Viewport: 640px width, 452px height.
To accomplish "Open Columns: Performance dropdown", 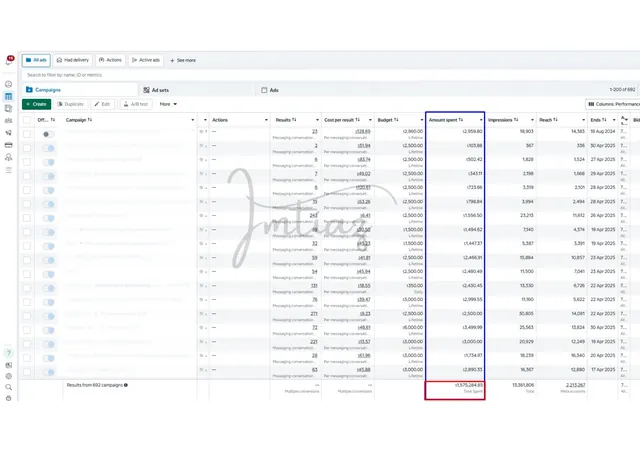I will tap(612, 104).
